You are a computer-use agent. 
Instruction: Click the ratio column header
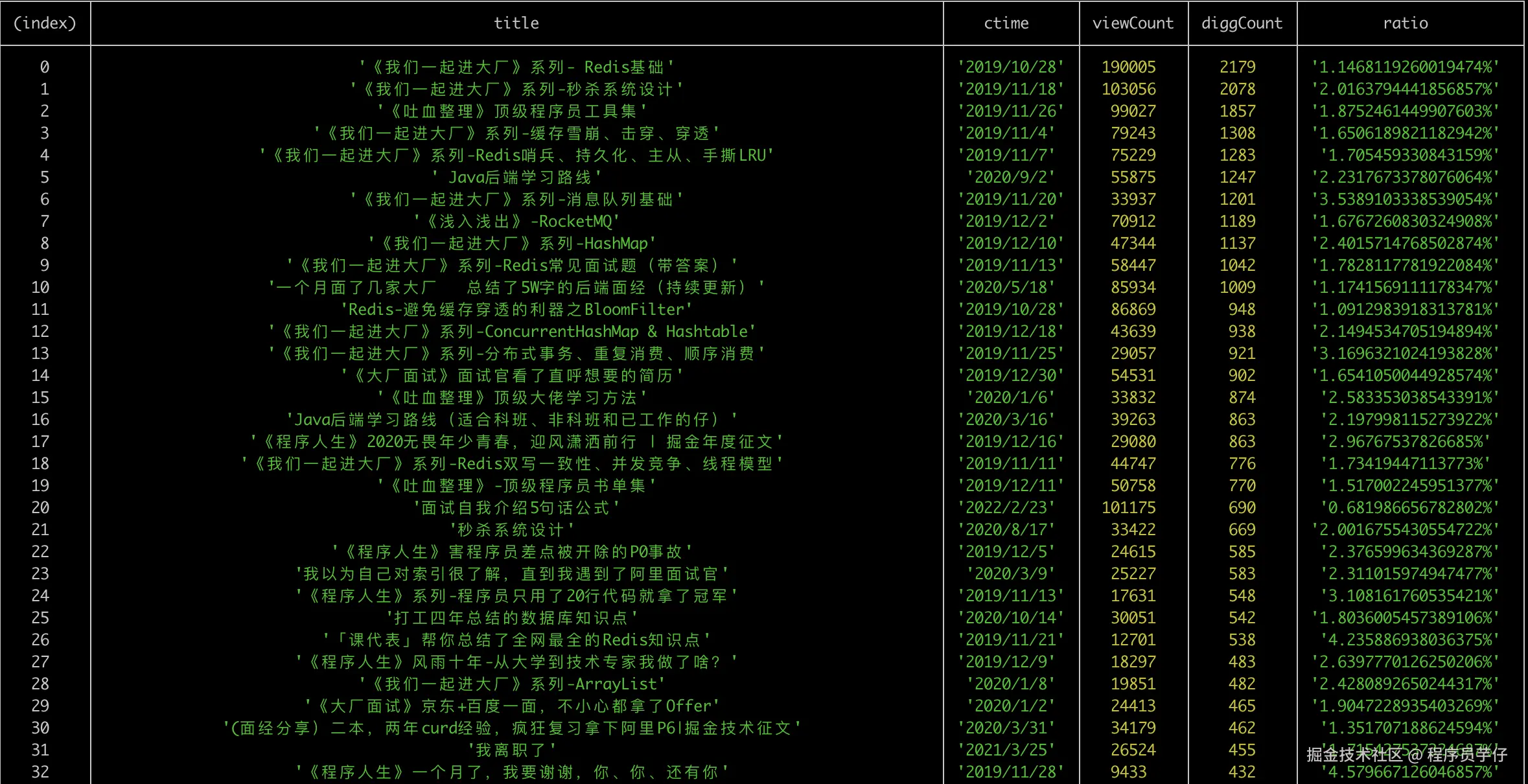(x=1405, y=23)
